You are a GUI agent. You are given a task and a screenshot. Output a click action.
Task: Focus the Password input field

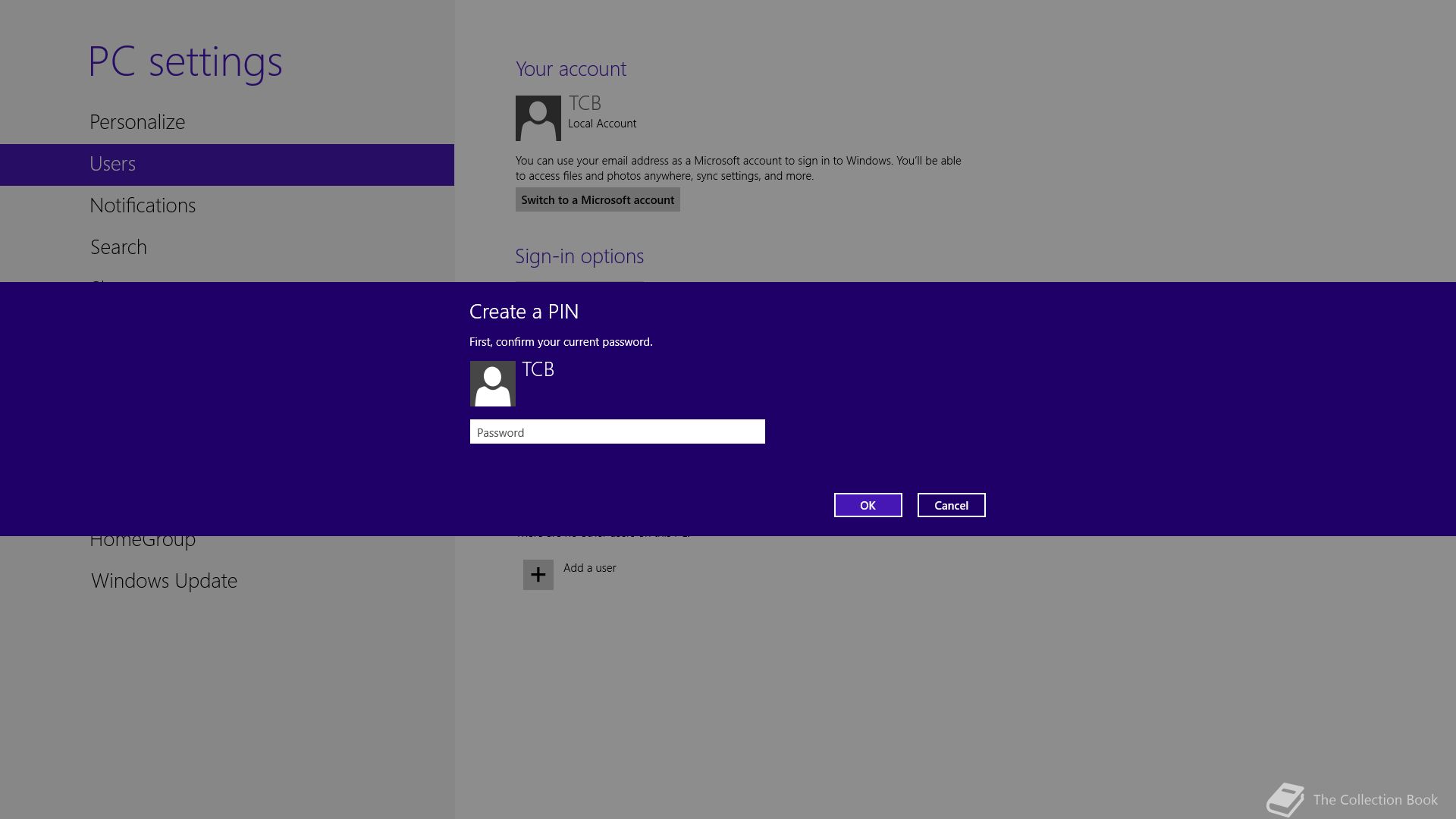(x=617, y=431)
